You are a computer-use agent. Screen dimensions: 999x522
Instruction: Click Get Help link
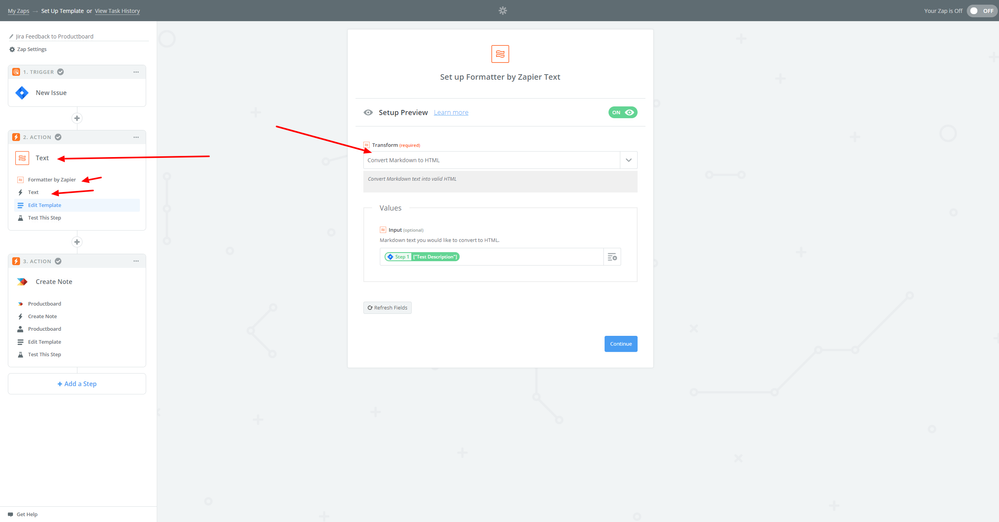pos(27,514)
